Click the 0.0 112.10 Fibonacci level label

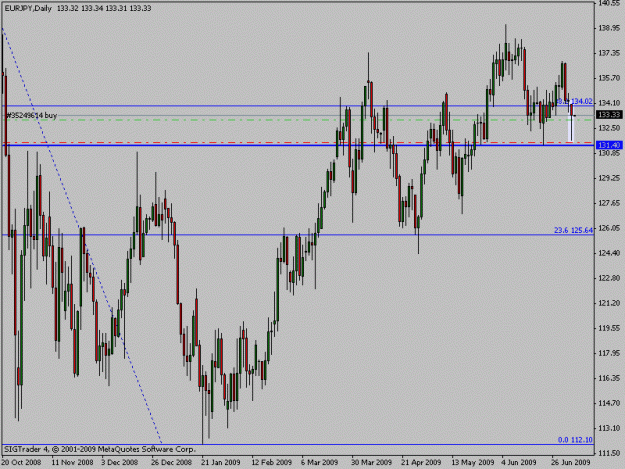click(x=575, y=440)
